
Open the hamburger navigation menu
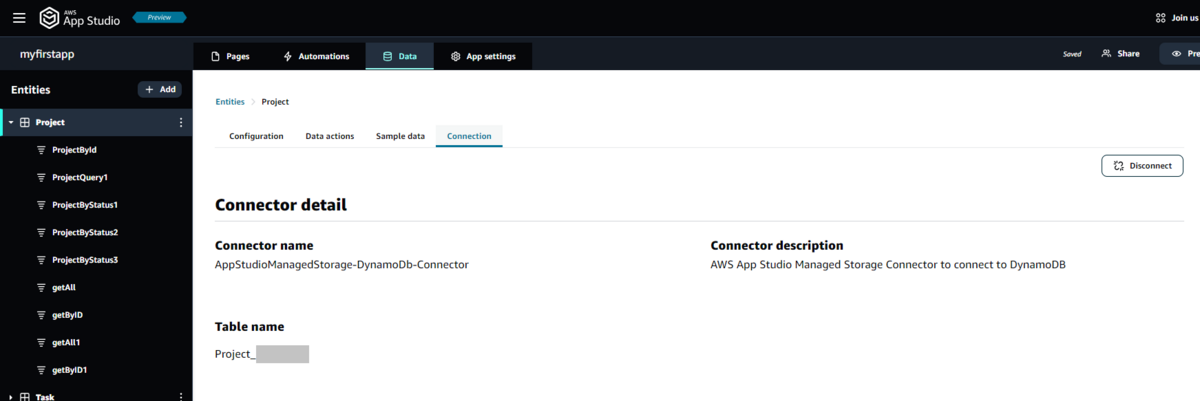[x=19, y=18]
